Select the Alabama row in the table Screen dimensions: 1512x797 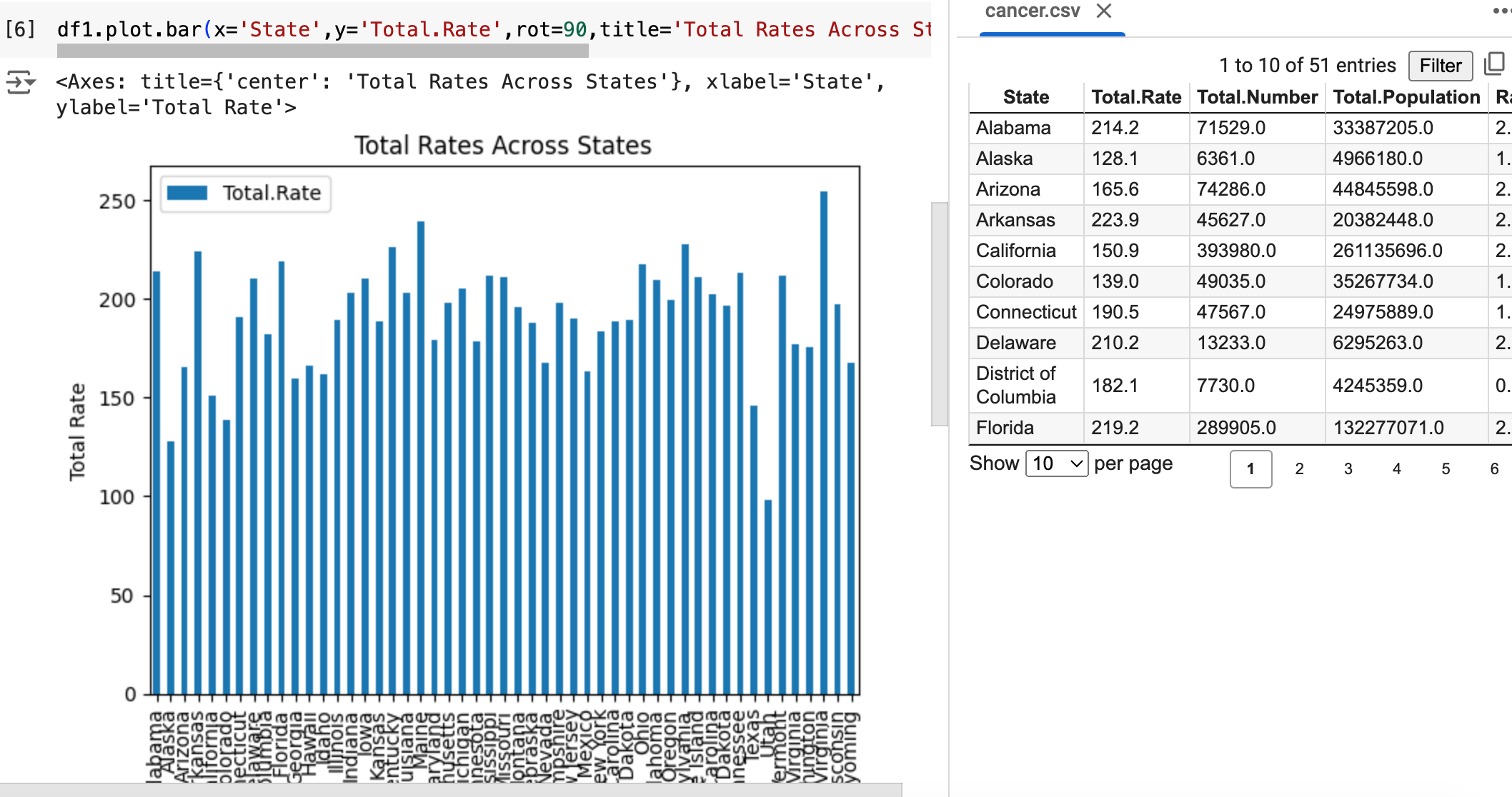click(x=1025, y=128)
